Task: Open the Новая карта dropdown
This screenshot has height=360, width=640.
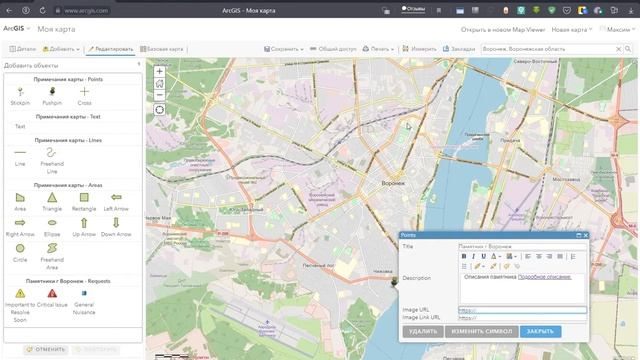Action: point(571,29)
